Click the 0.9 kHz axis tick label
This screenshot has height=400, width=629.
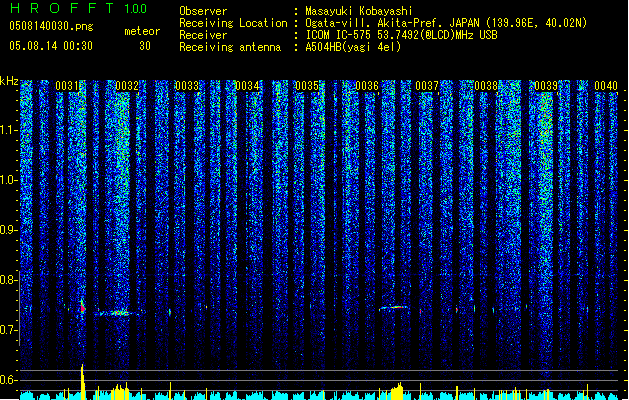tap(9, 230)
